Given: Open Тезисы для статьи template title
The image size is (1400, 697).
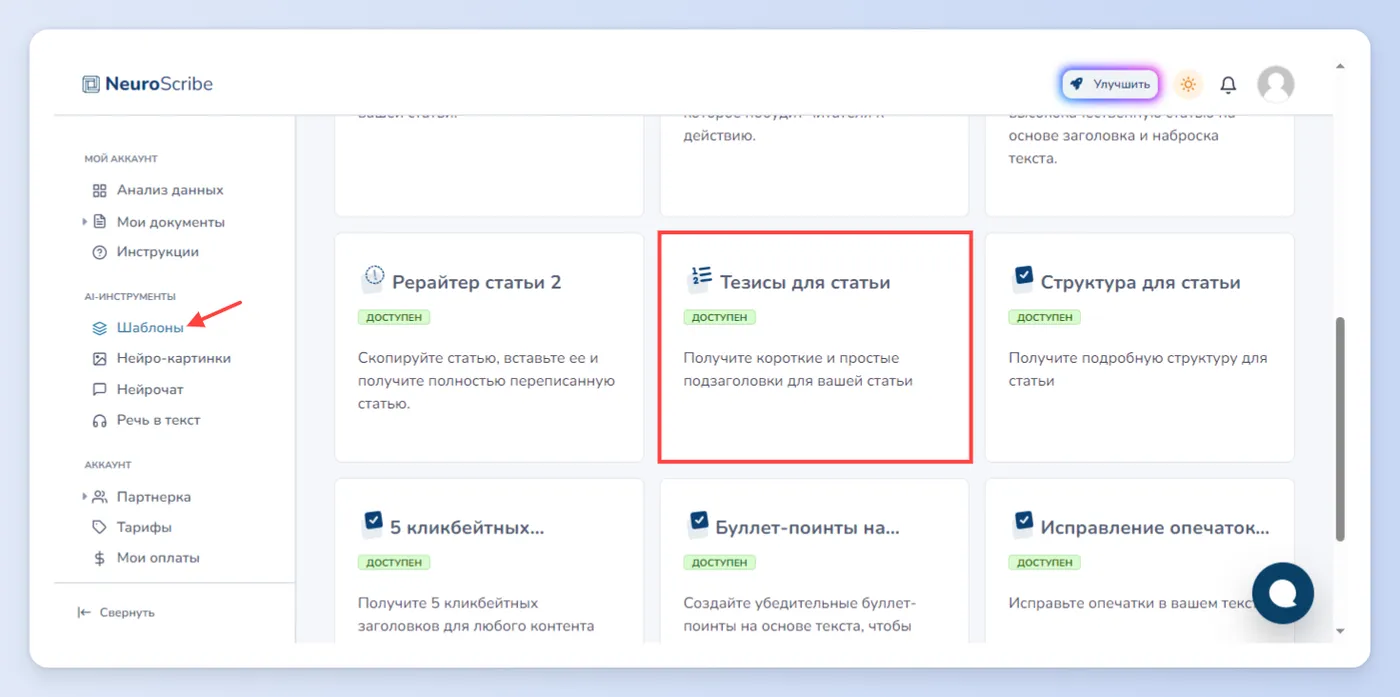Looking at the screenshot, I should click(x=805, y=283).
